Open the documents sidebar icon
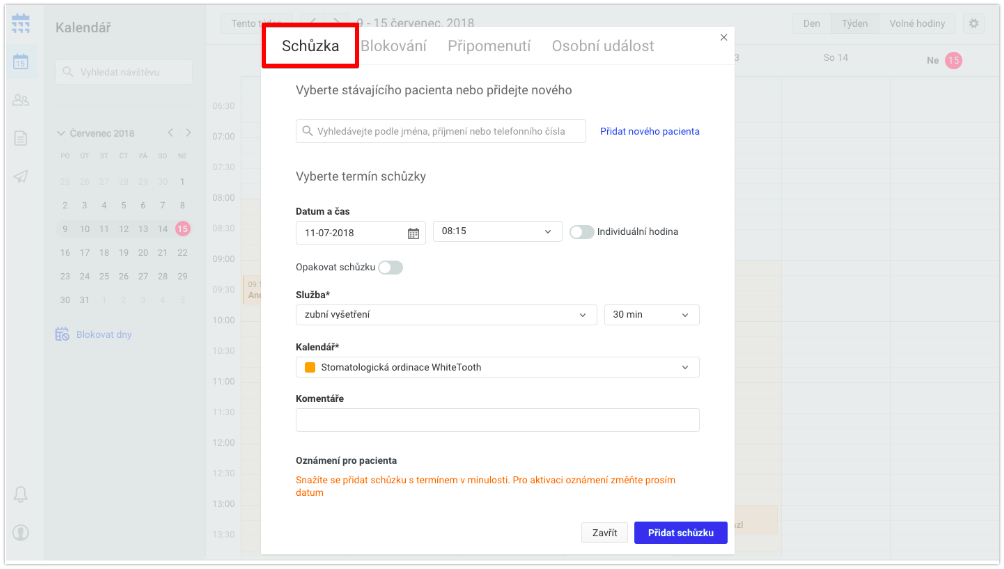Screen dimensions: 1004x569 (20, 138)
